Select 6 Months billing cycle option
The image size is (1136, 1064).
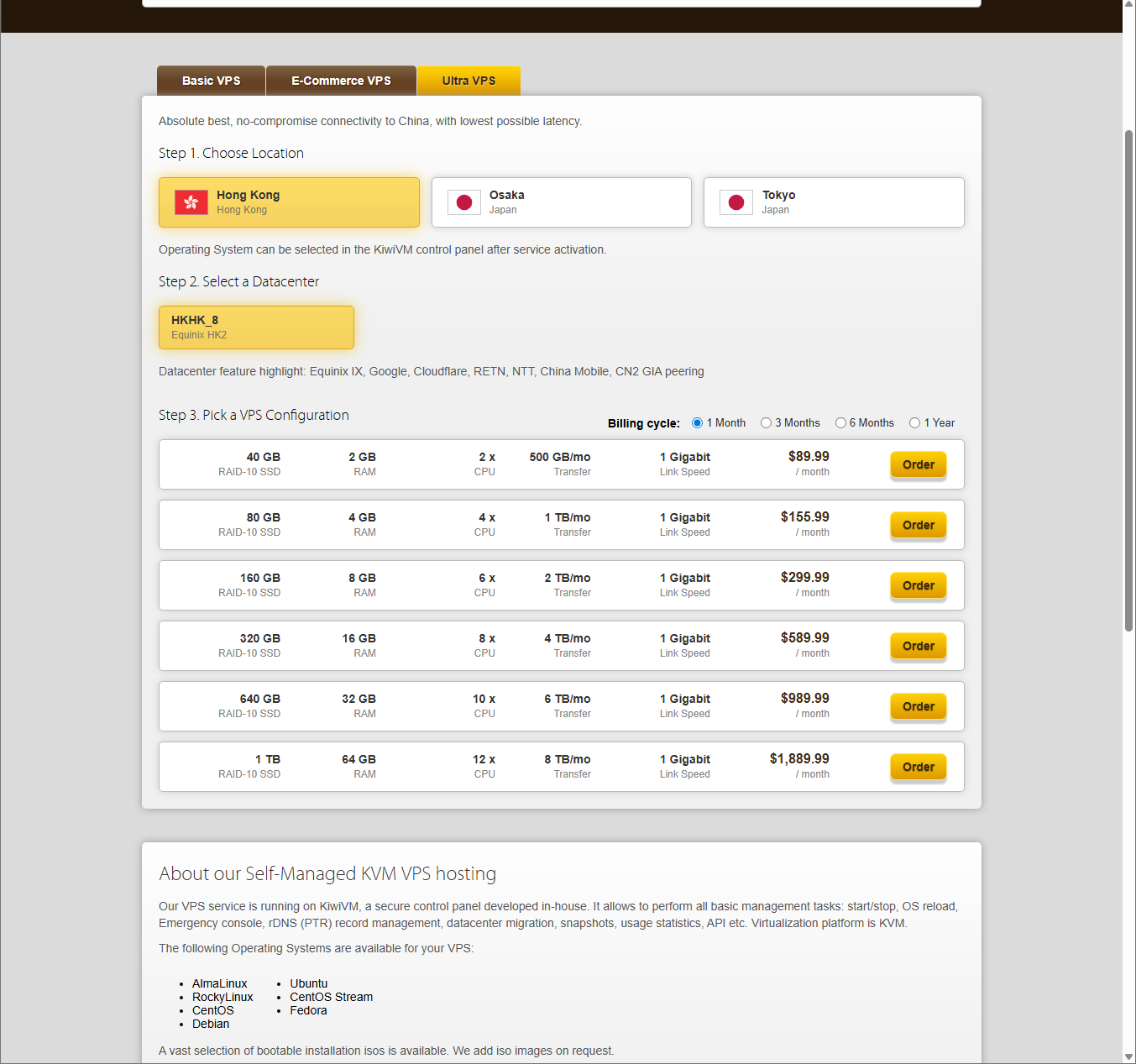click(840, 423)
